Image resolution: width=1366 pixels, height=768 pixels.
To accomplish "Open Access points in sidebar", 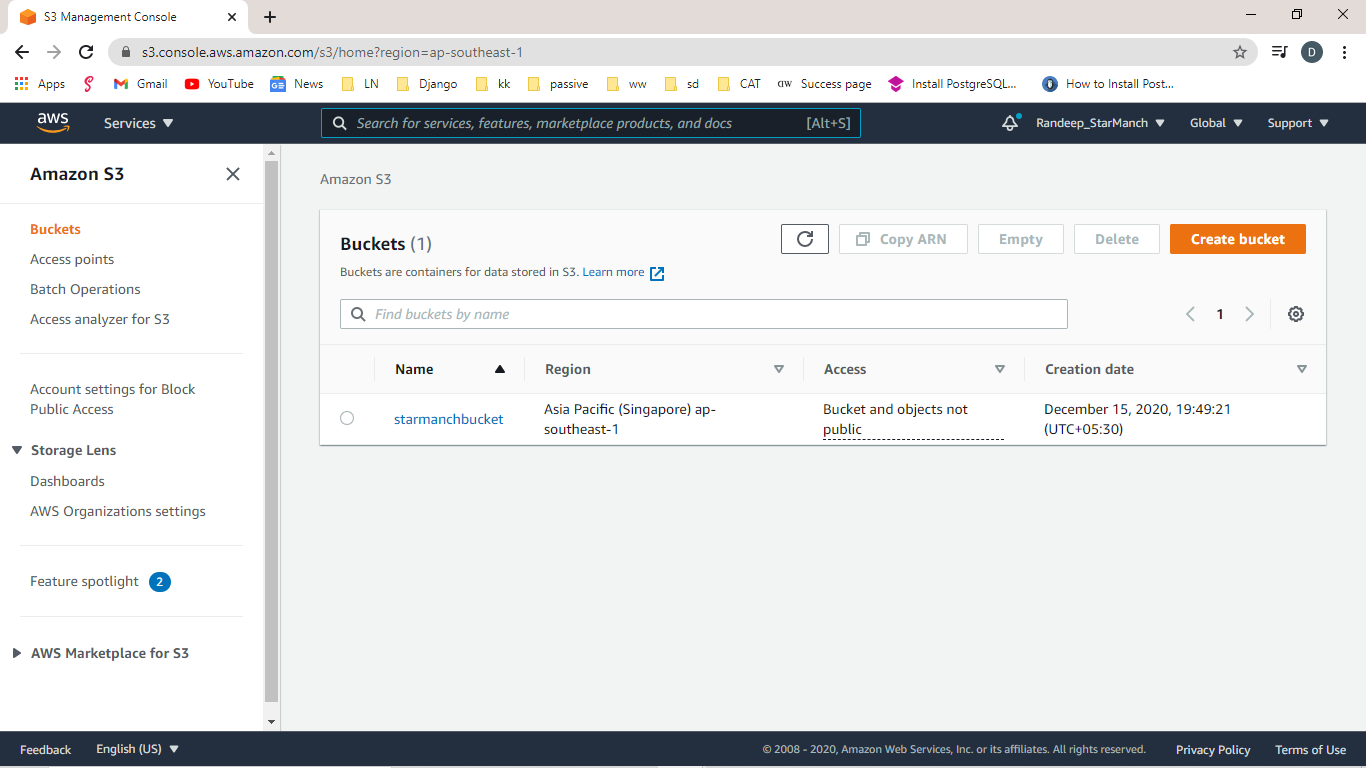I will click(x=72, y=259).
